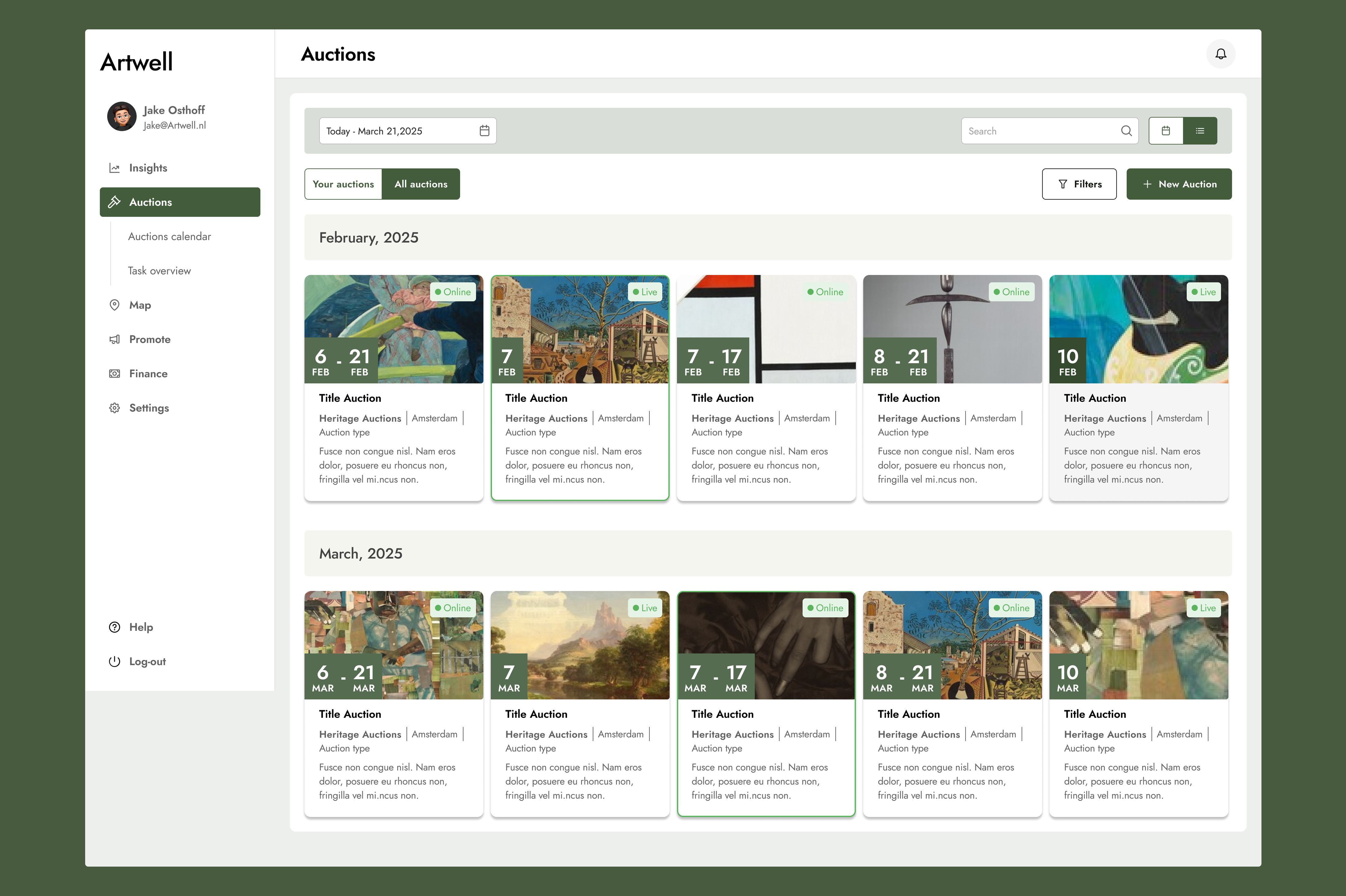Open the Filters panel
Image resolution: width=1346 pixels, height=896 pixels.
click(1079, 184)
